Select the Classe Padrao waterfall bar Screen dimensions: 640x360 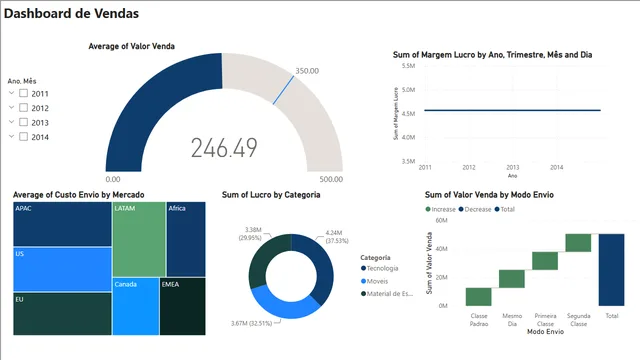point(479,297)
